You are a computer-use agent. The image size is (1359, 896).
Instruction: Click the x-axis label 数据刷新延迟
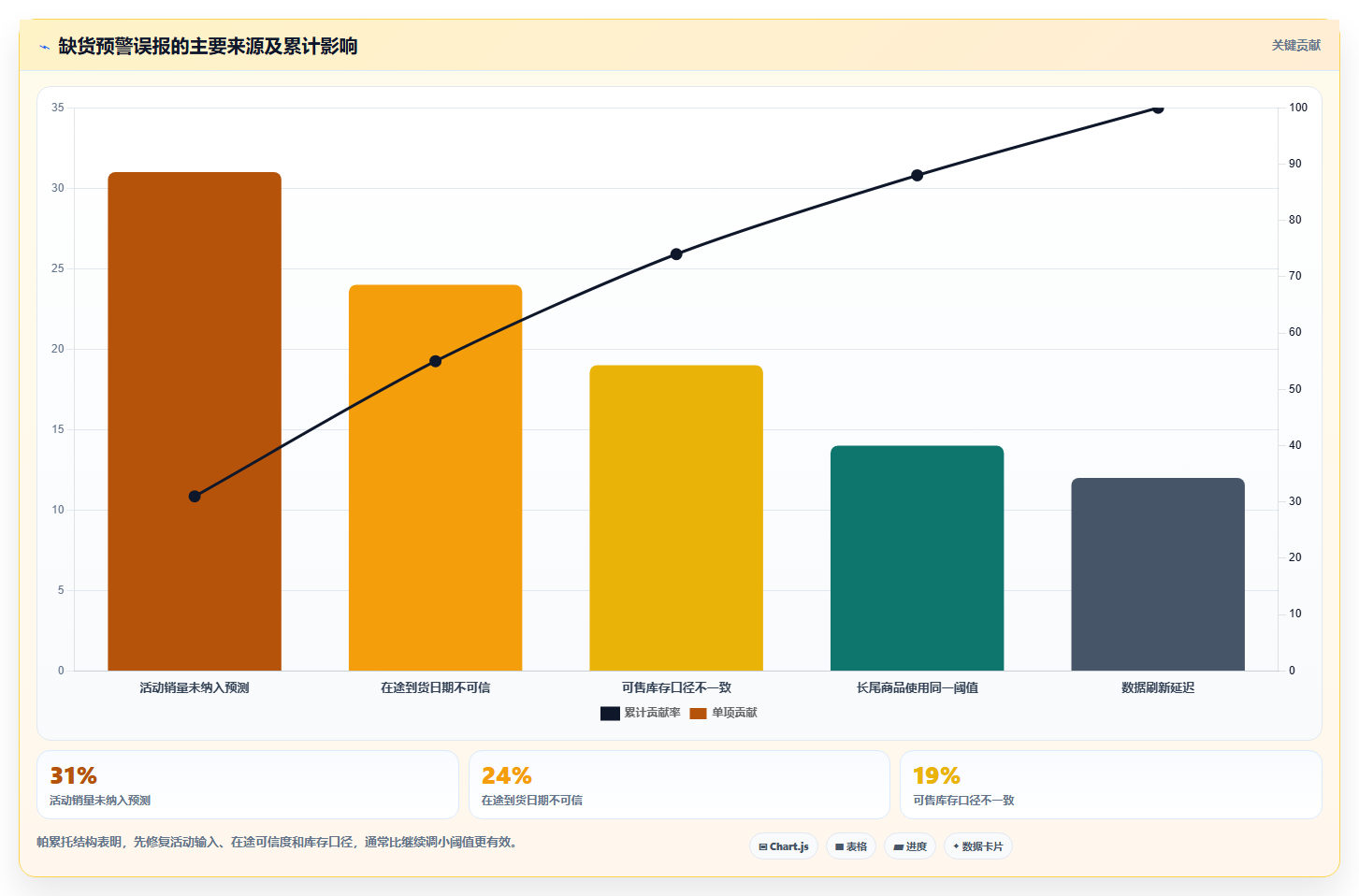coord(1158,687)
